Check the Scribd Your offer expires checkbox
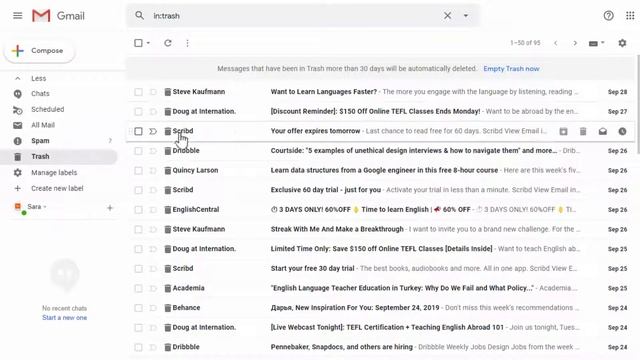The image size is (640, 360). point(138,131)
